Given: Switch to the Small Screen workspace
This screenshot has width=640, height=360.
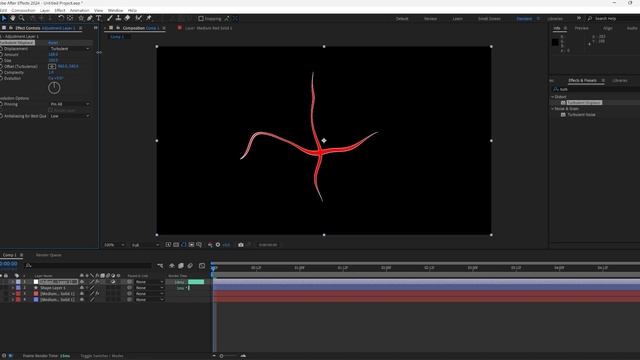Looking at the screenshot, I should [489, 19].
